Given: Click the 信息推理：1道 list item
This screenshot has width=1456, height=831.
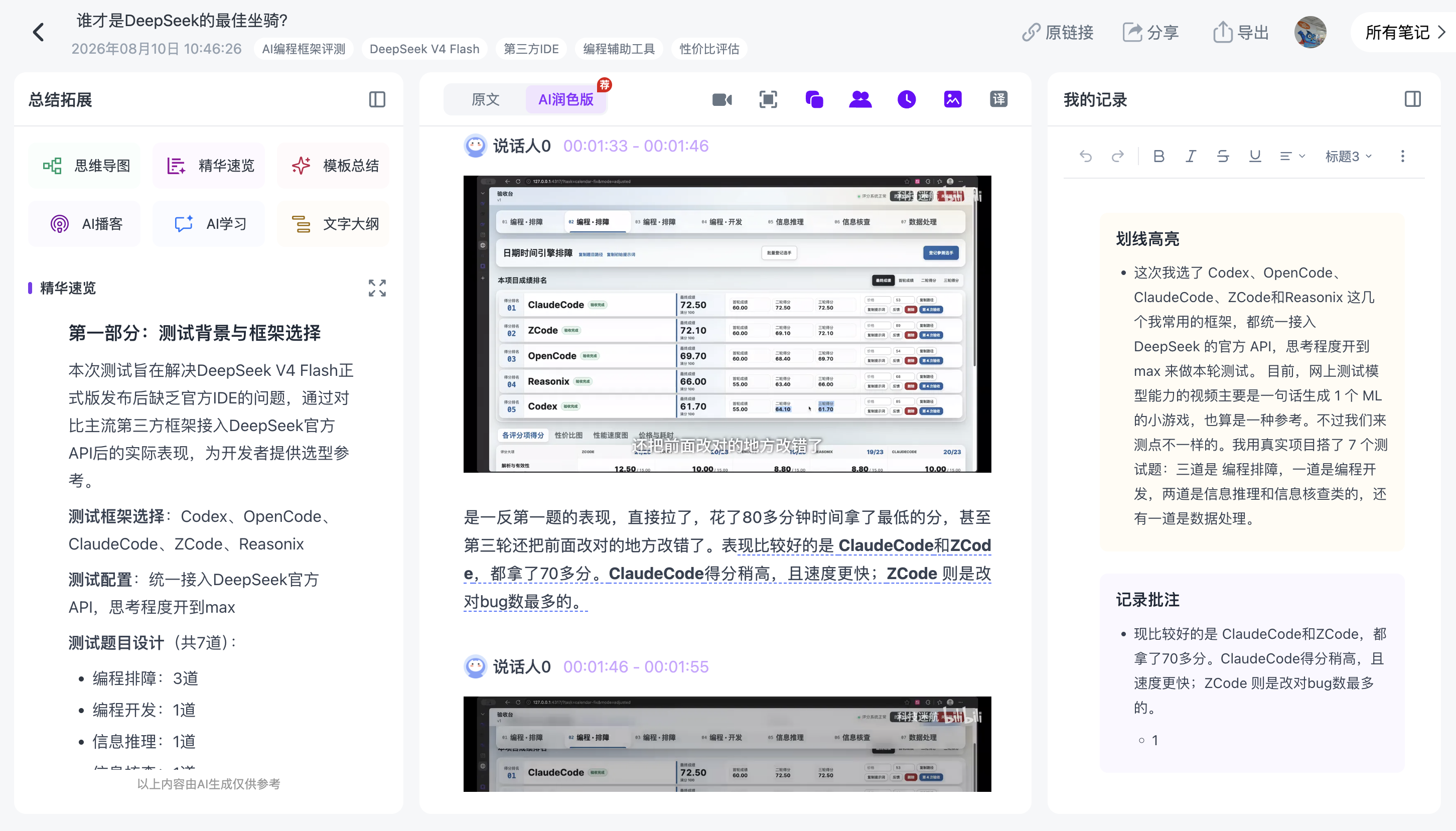Looking at the screenshot, I should tap(144, 742).
